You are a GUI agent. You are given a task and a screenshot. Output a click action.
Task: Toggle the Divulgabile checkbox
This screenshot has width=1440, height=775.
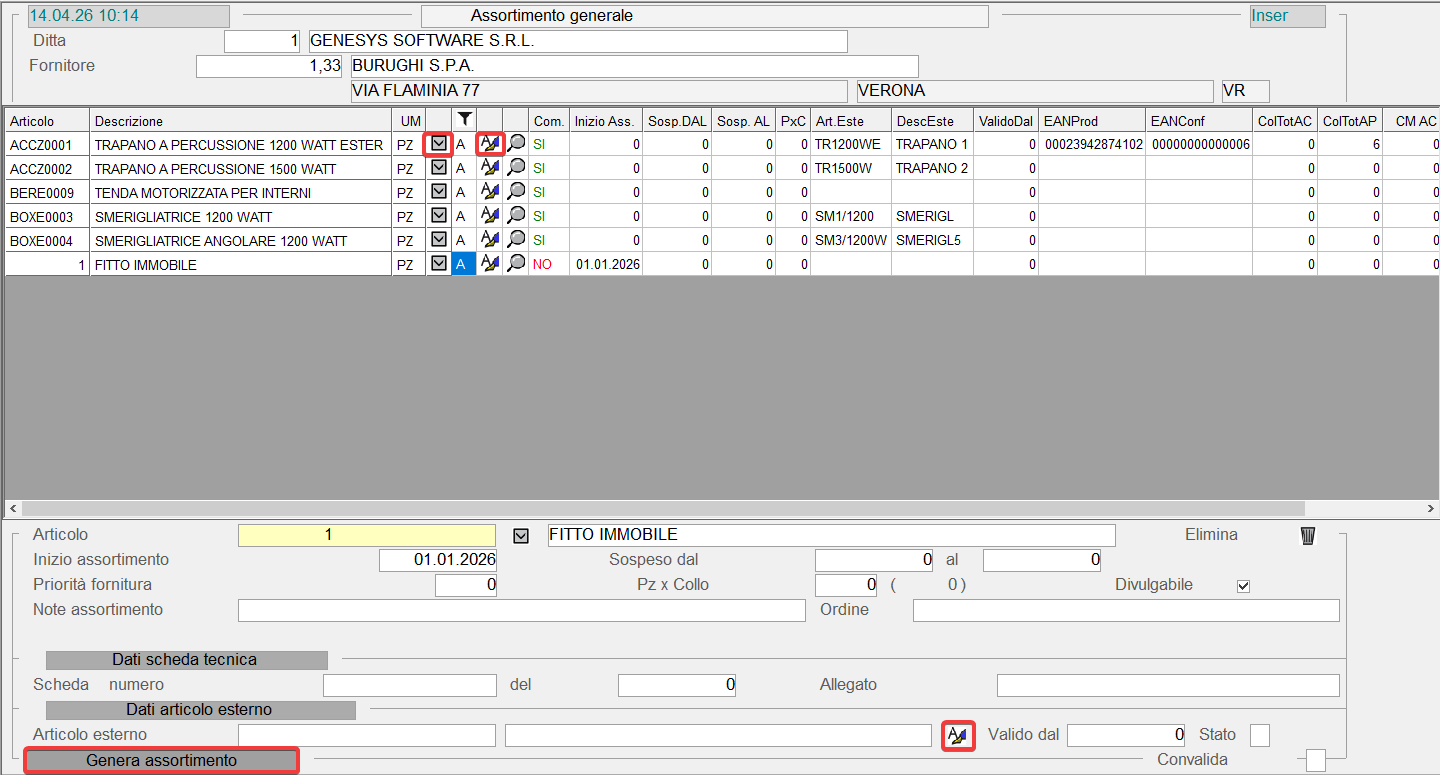tap(1243, 586)
